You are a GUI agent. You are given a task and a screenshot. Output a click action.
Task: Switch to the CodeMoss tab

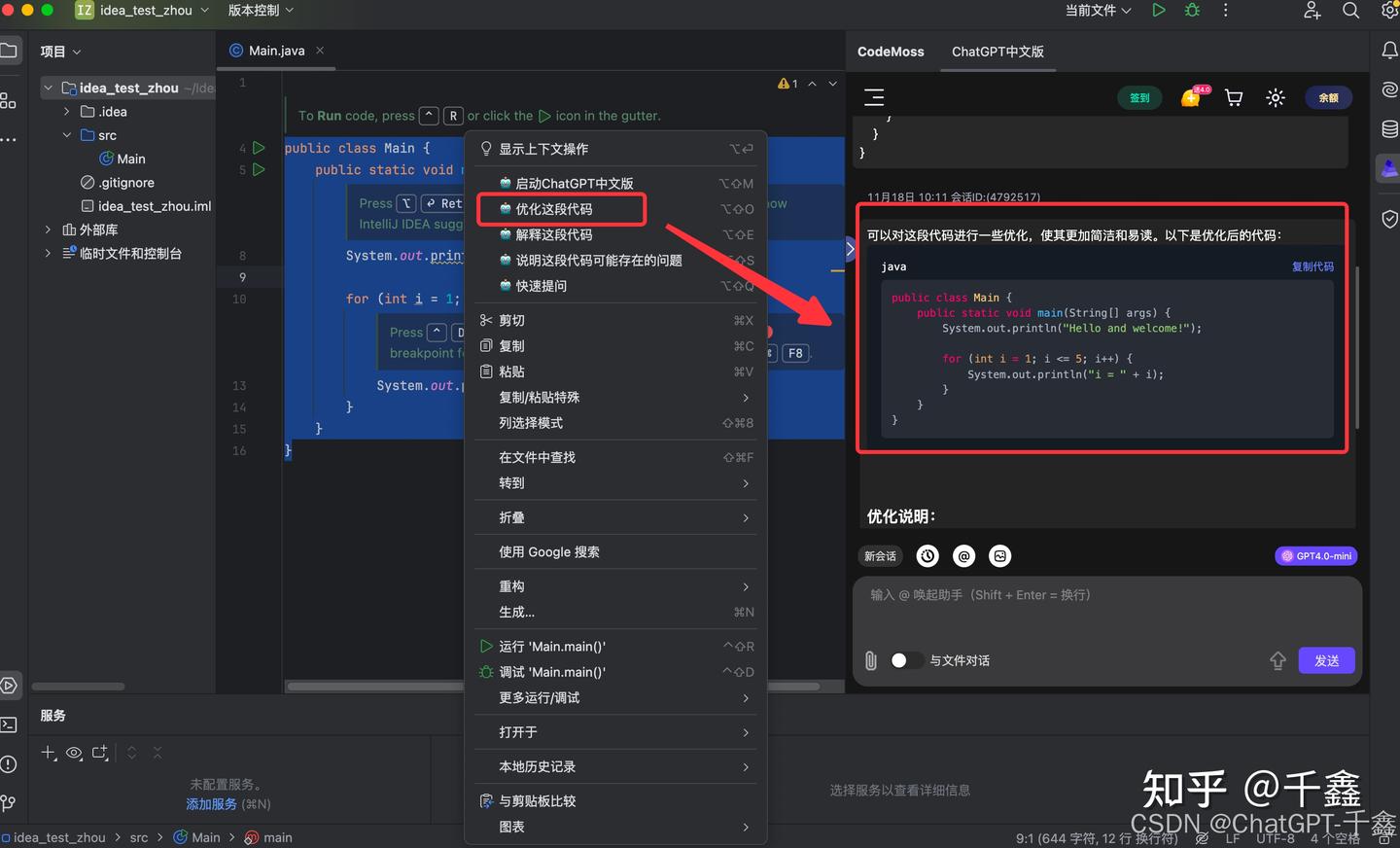[x=891, y=52]
